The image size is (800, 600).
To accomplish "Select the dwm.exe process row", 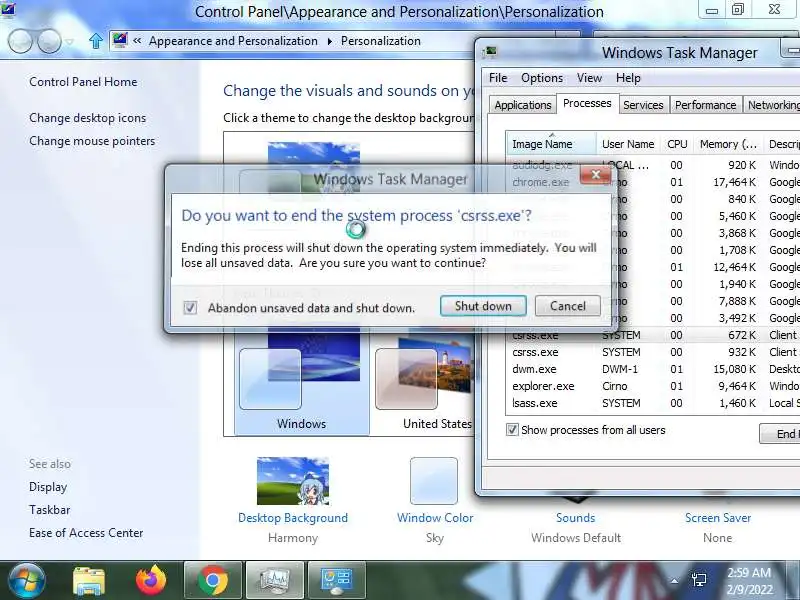I will [653, 369].
